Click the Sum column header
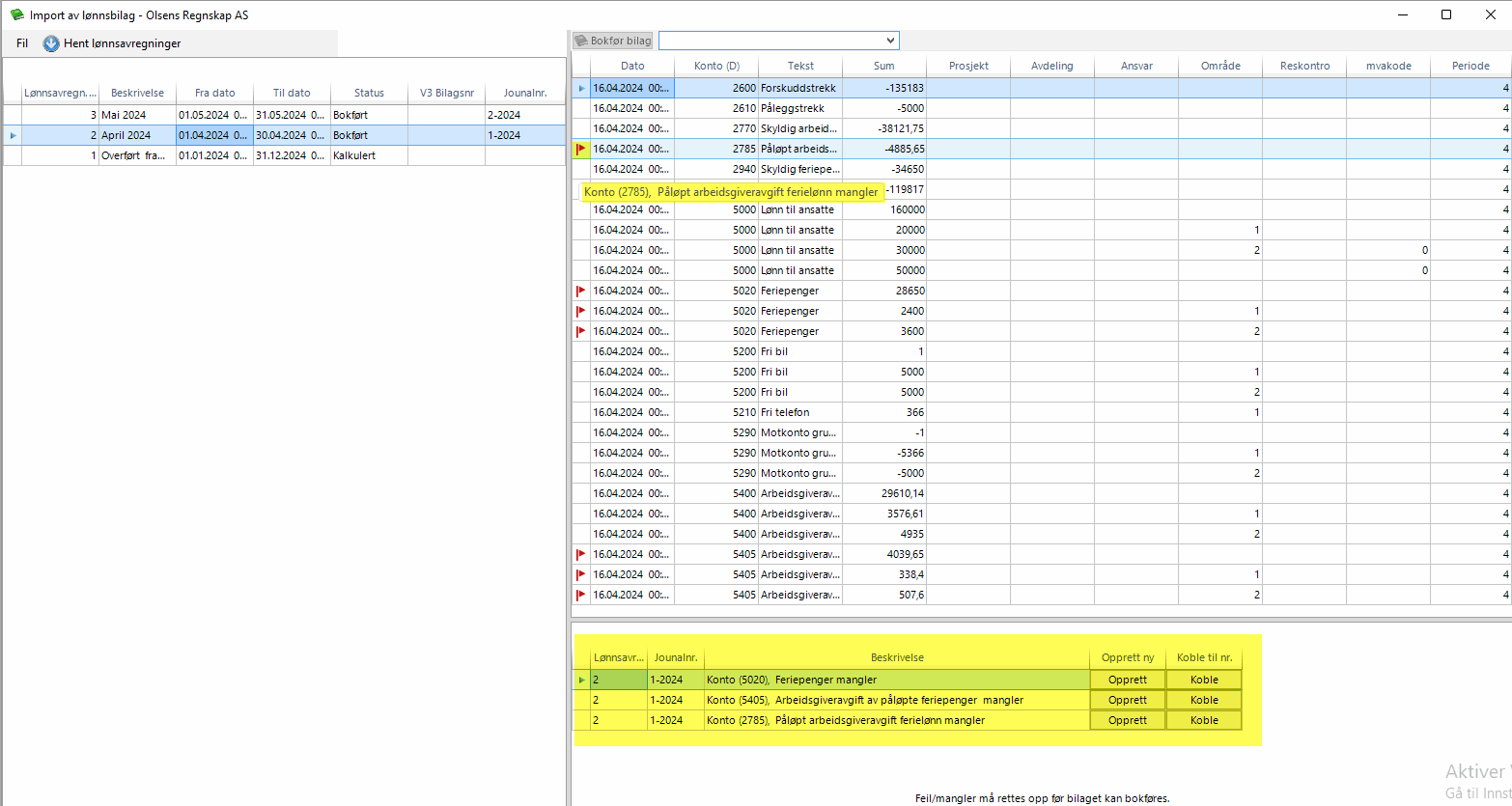The height and width of the screenshot is (806, 1512). 884,66
